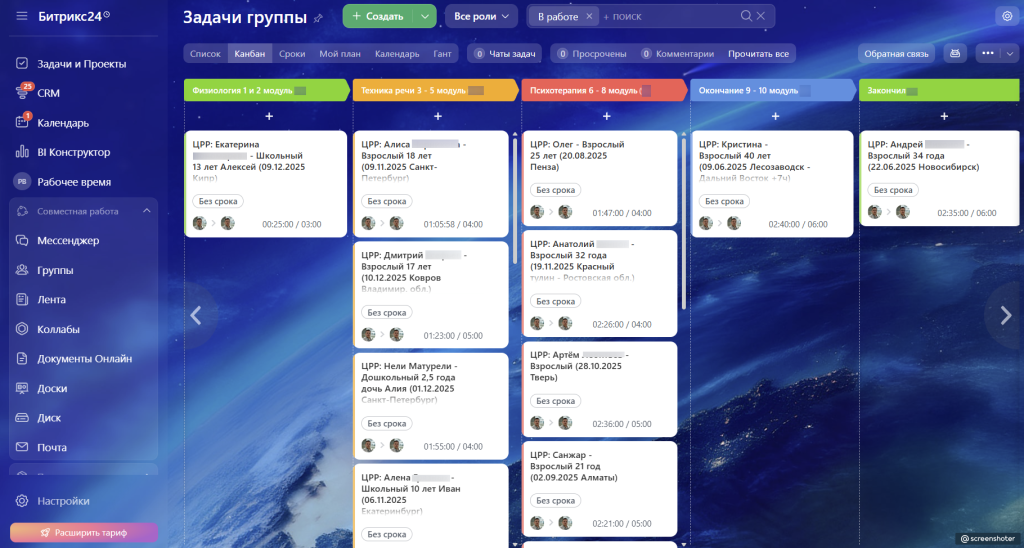The image size is (1024, 548).
Task: Switch to the Календарь view tab
Action: (397, 54)
